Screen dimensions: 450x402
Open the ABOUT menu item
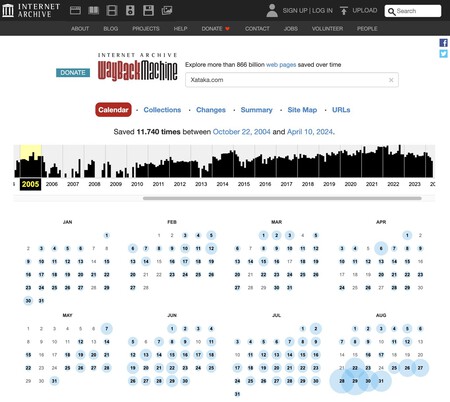coord(80,29)
